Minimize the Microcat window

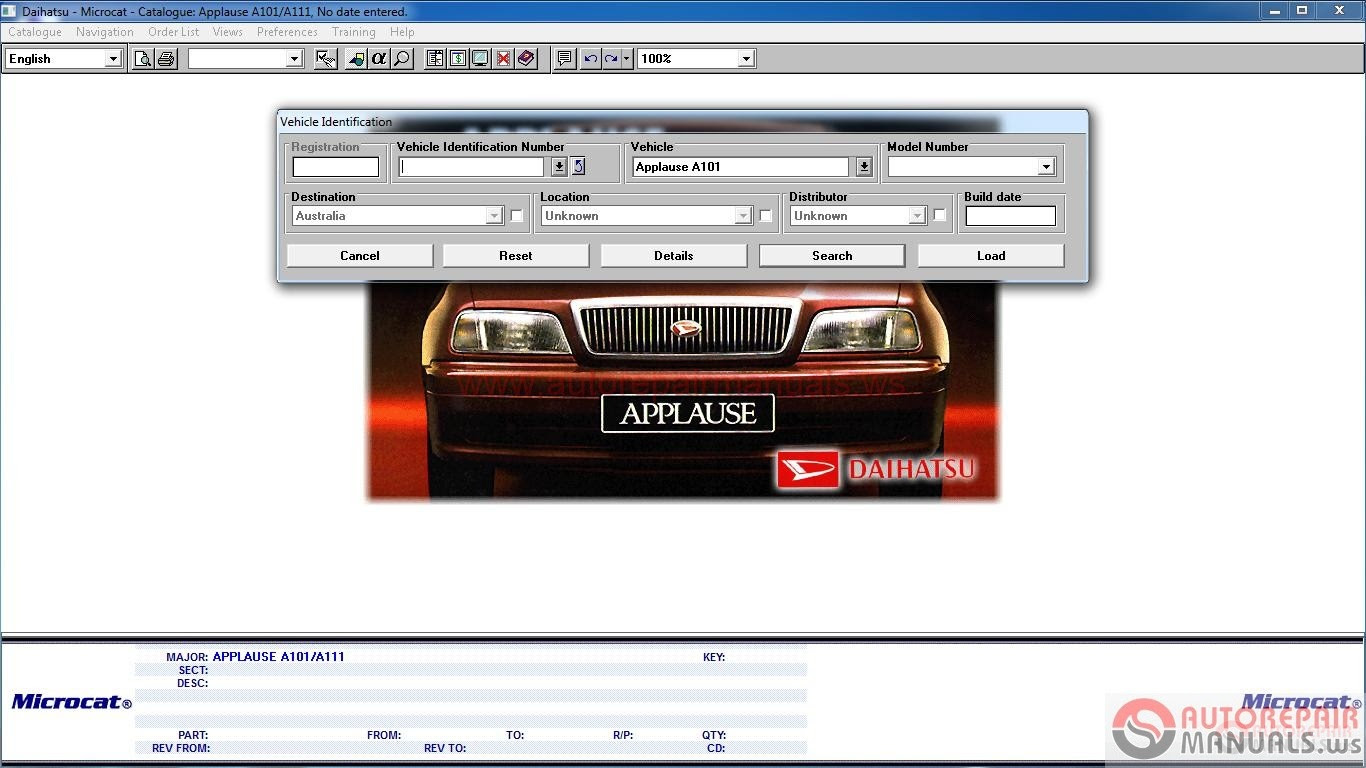point(1274,10)
